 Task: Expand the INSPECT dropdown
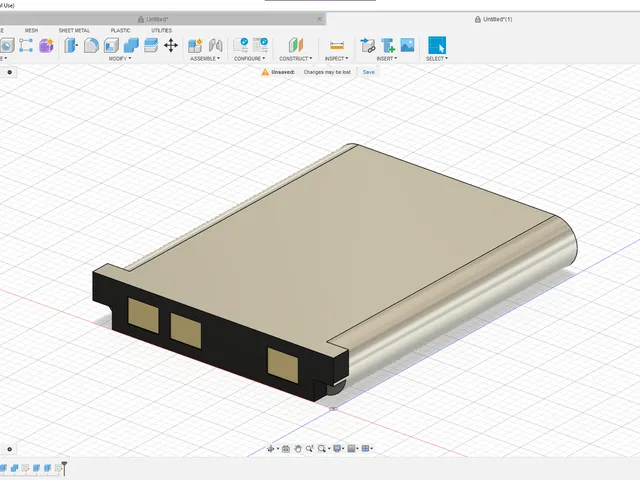336,59
